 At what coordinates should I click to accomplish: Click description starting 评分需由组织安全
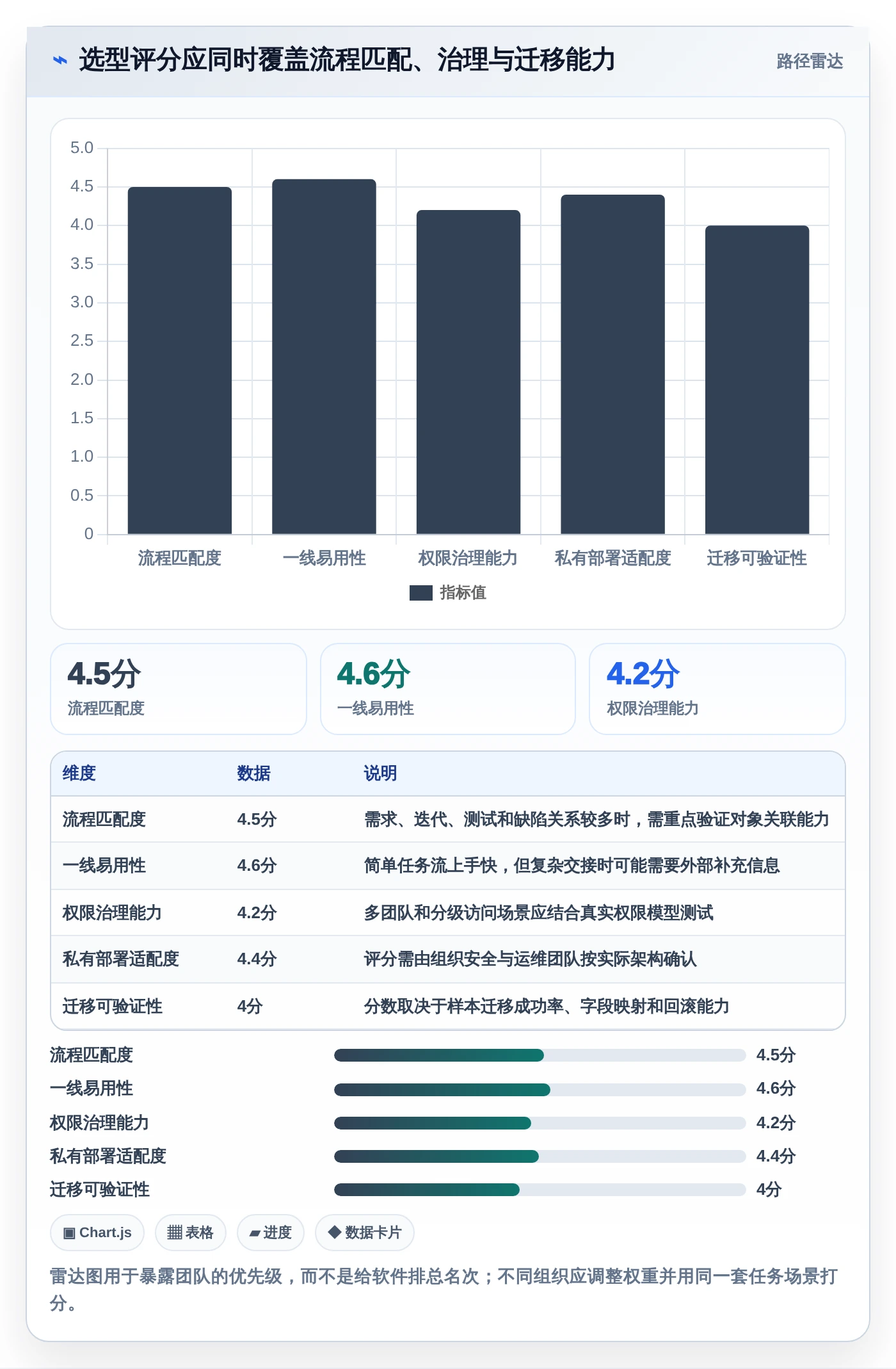coord(530,959)
